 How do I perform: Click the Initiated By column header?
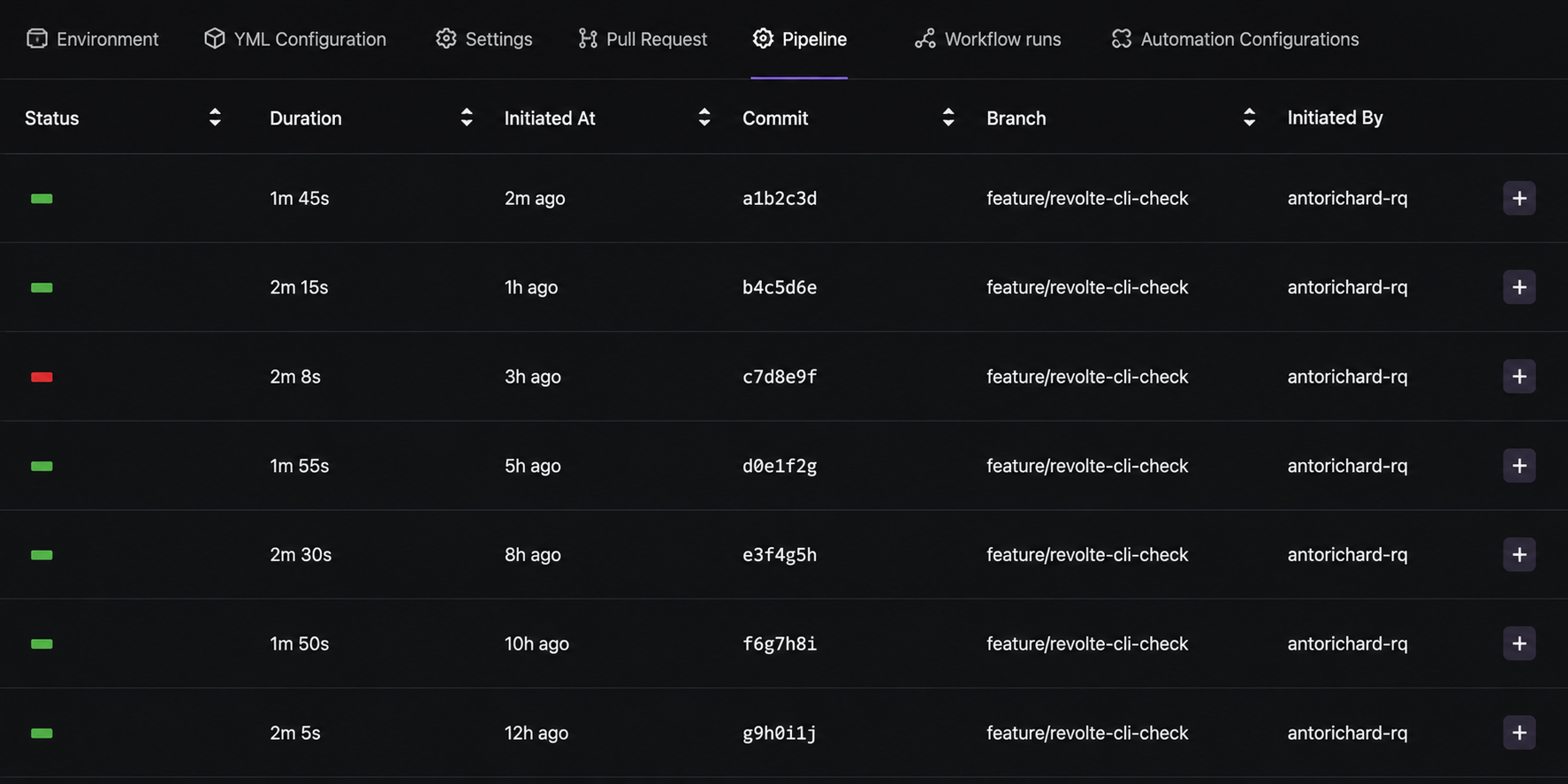click(x=1335, y=118)
